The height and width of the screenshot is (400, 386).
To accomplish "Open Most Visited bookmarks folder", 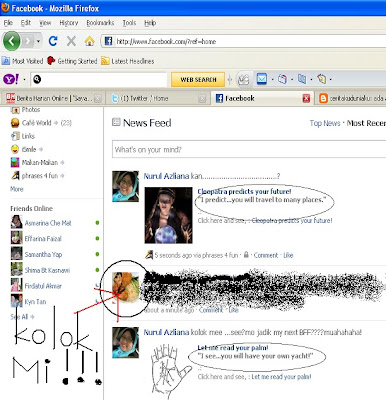I will tap(22, 61).
